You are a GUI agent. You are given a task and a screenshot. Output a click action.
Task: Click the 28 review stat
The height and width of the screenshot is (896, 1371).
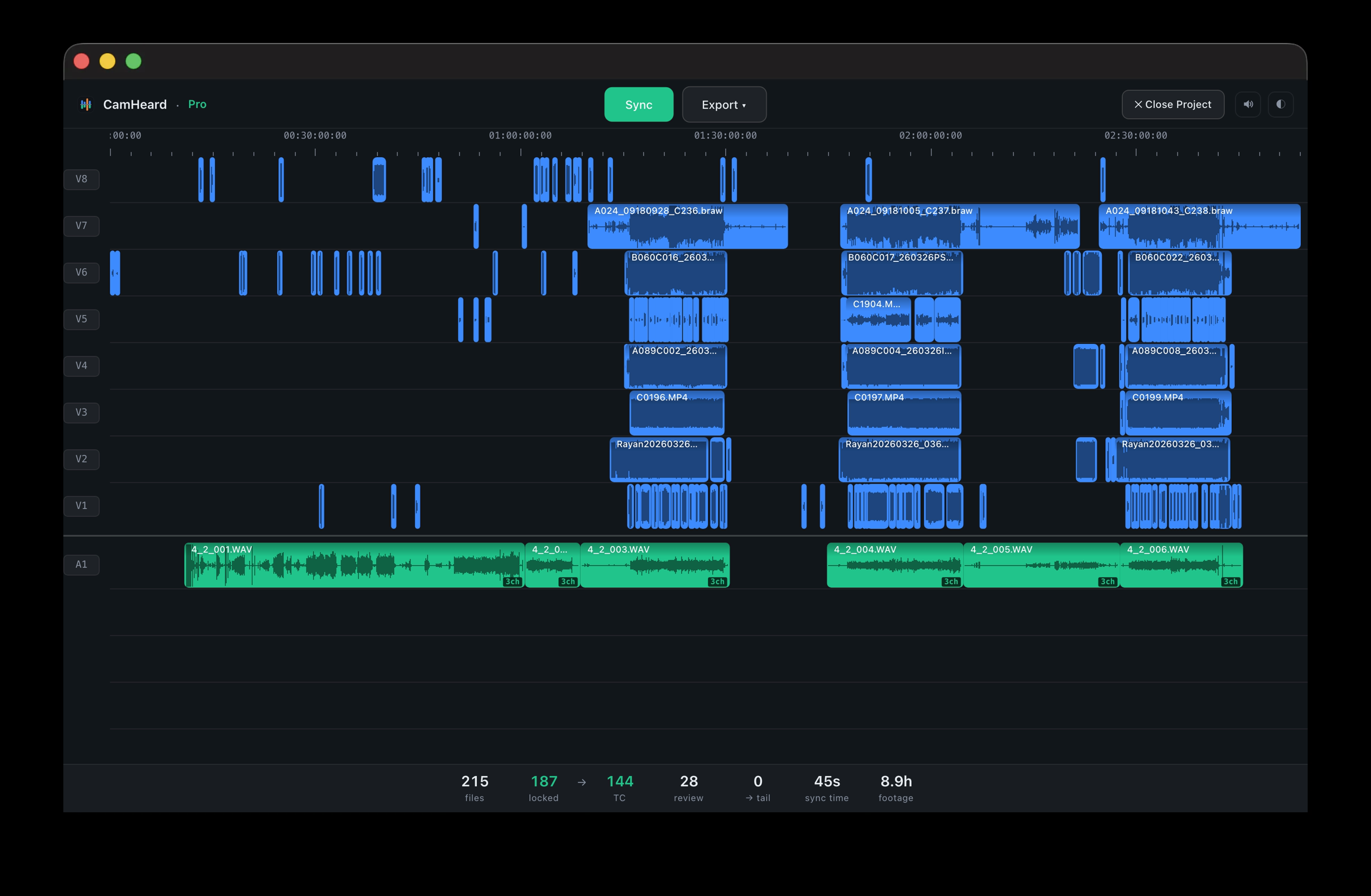point(689,787)
